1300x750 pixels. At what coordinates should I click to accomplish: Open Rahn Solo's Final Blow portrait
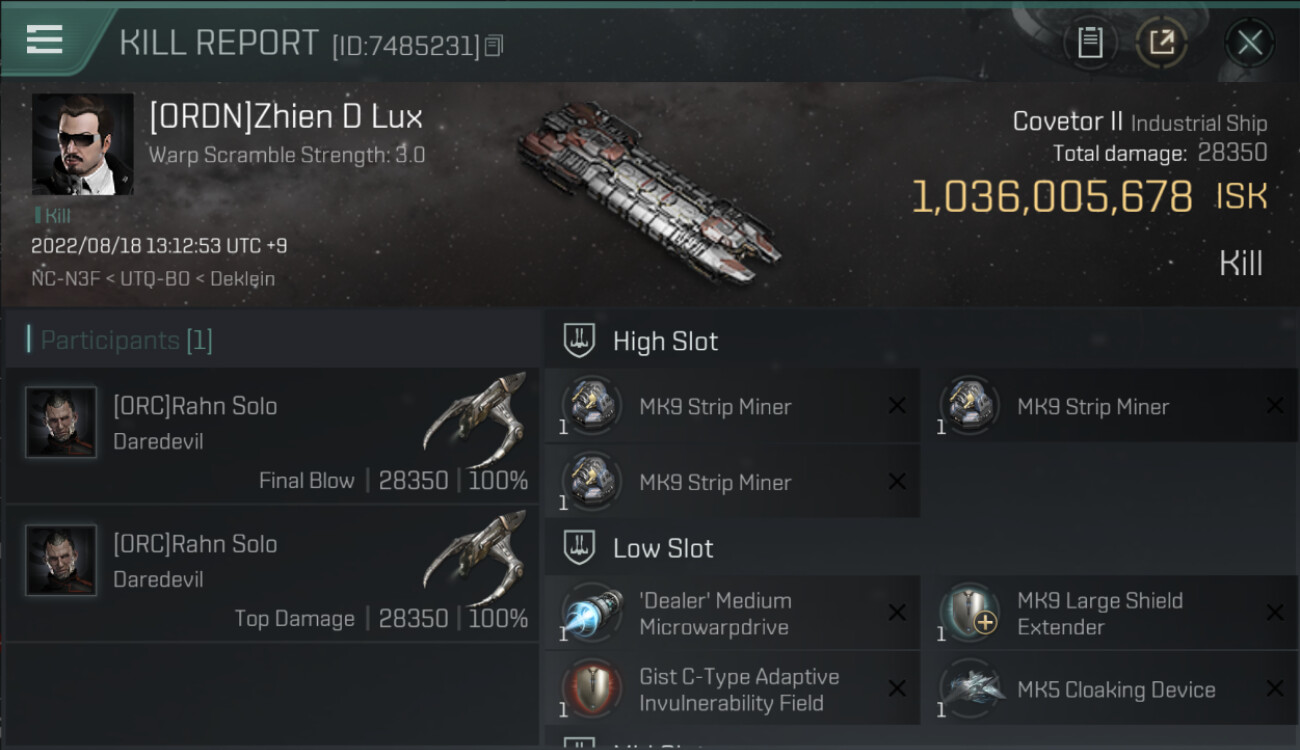point(61,423)
